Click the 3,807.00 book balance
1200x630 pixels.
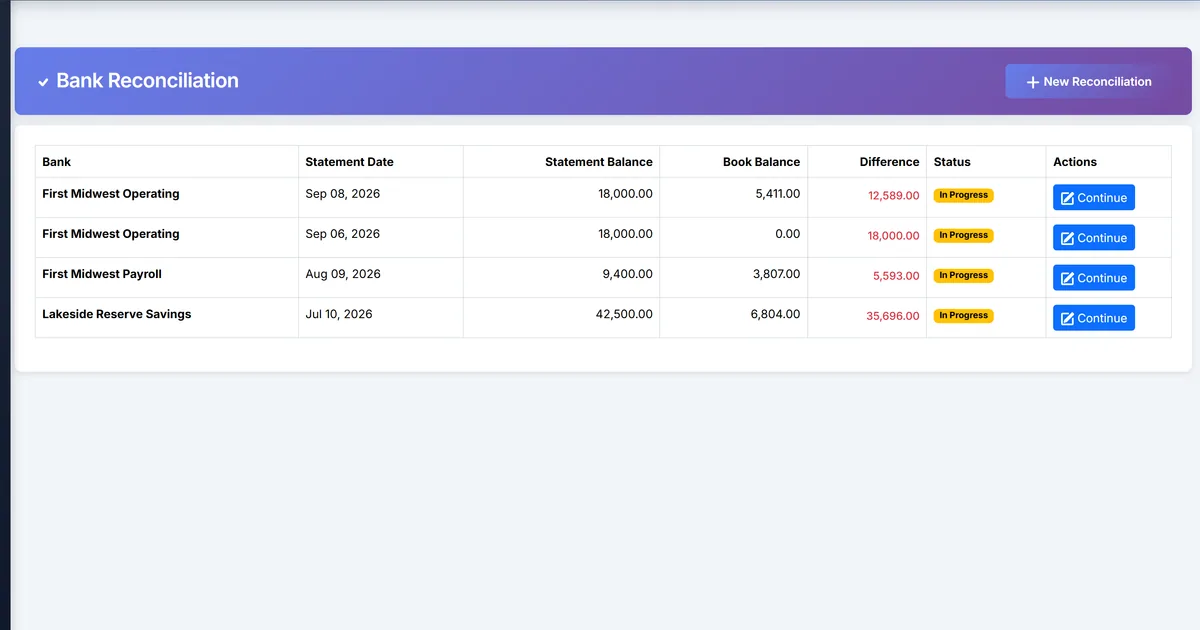click(777, 274)
